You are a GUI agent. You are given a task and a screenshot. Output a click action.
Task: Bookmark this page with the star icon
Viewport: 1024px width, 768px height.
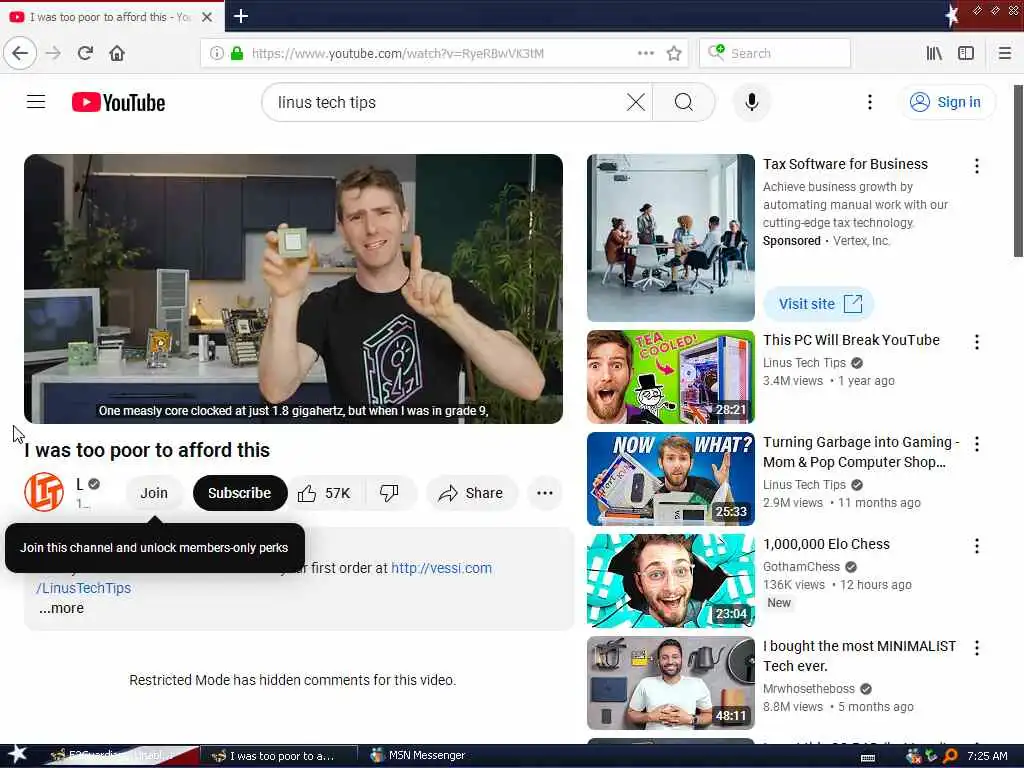[674, 53]
